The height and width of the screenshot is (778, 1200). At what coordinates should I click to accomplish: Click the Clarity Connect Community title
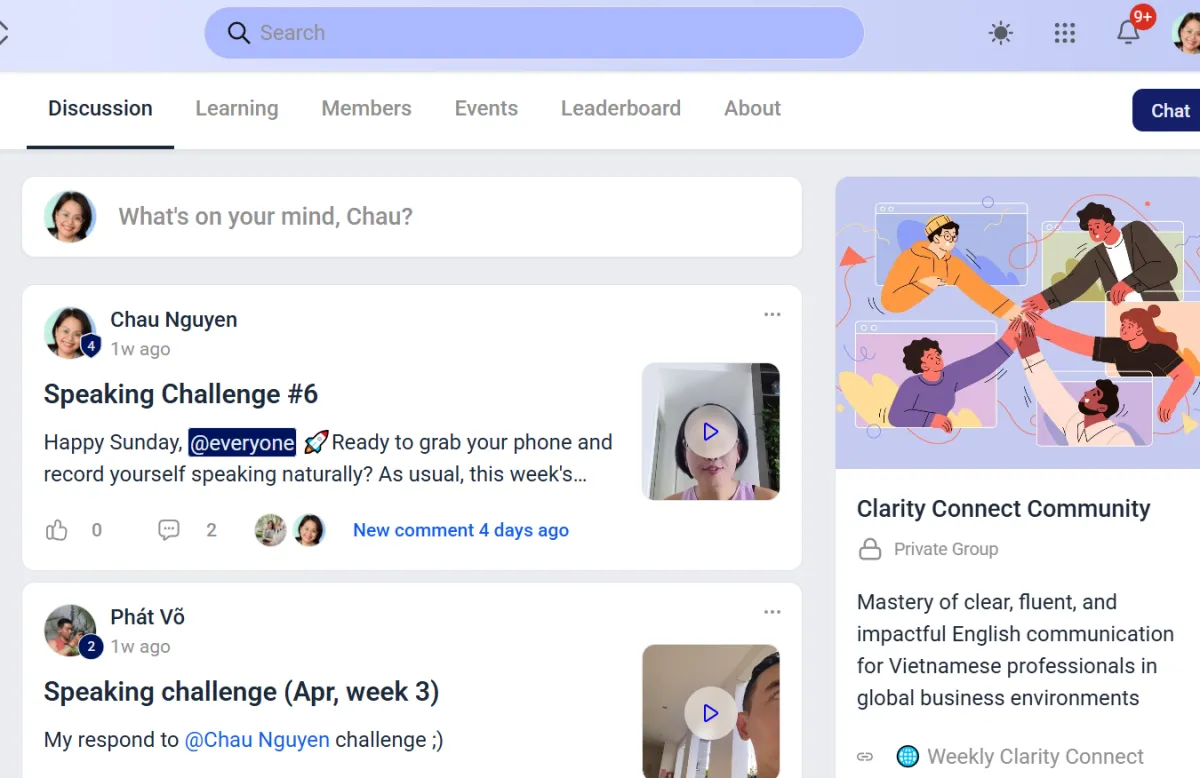[x=1004, y=508]
